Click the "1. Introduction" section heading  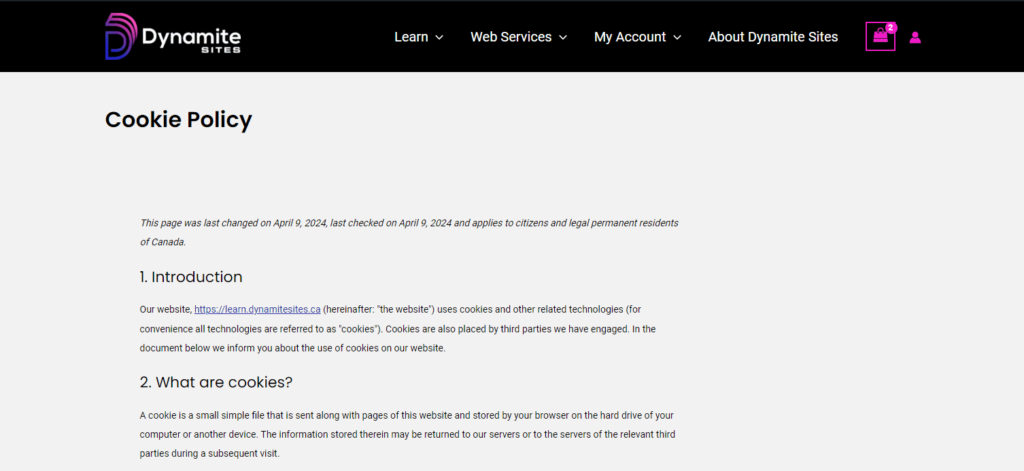pyautogui.click(x=191, y=277)
